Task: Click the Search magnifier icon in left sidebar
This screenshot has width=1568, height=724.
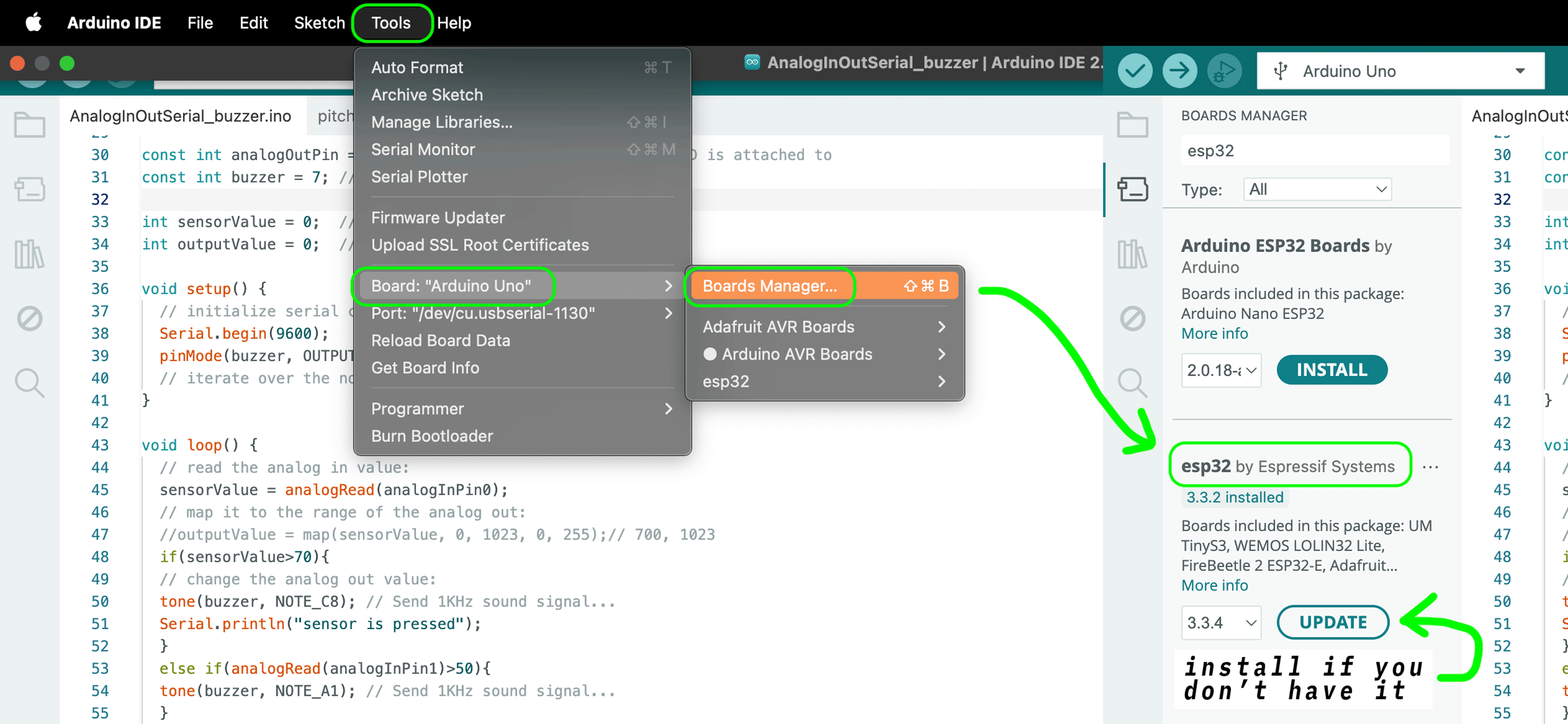Action: point(29,383)
